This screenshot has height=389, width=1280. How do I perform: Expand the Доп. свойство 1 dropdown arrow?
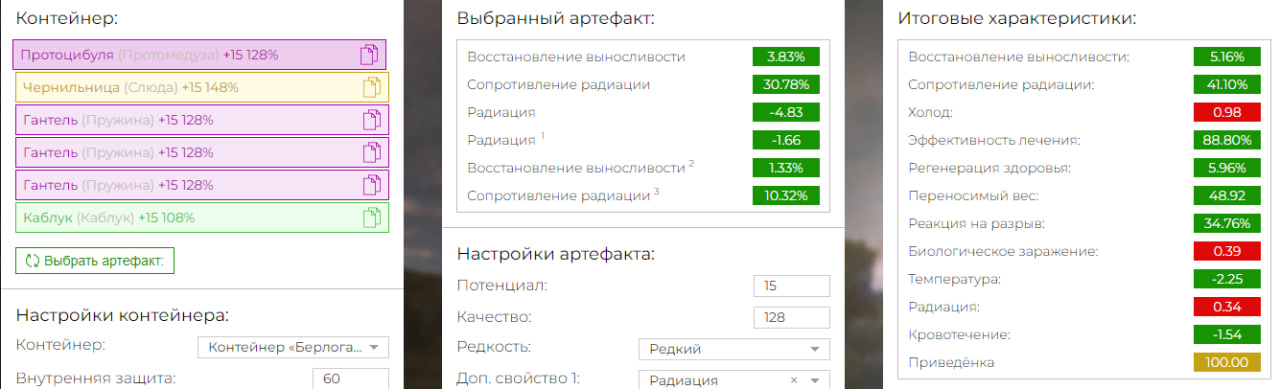tap(815, 380)
